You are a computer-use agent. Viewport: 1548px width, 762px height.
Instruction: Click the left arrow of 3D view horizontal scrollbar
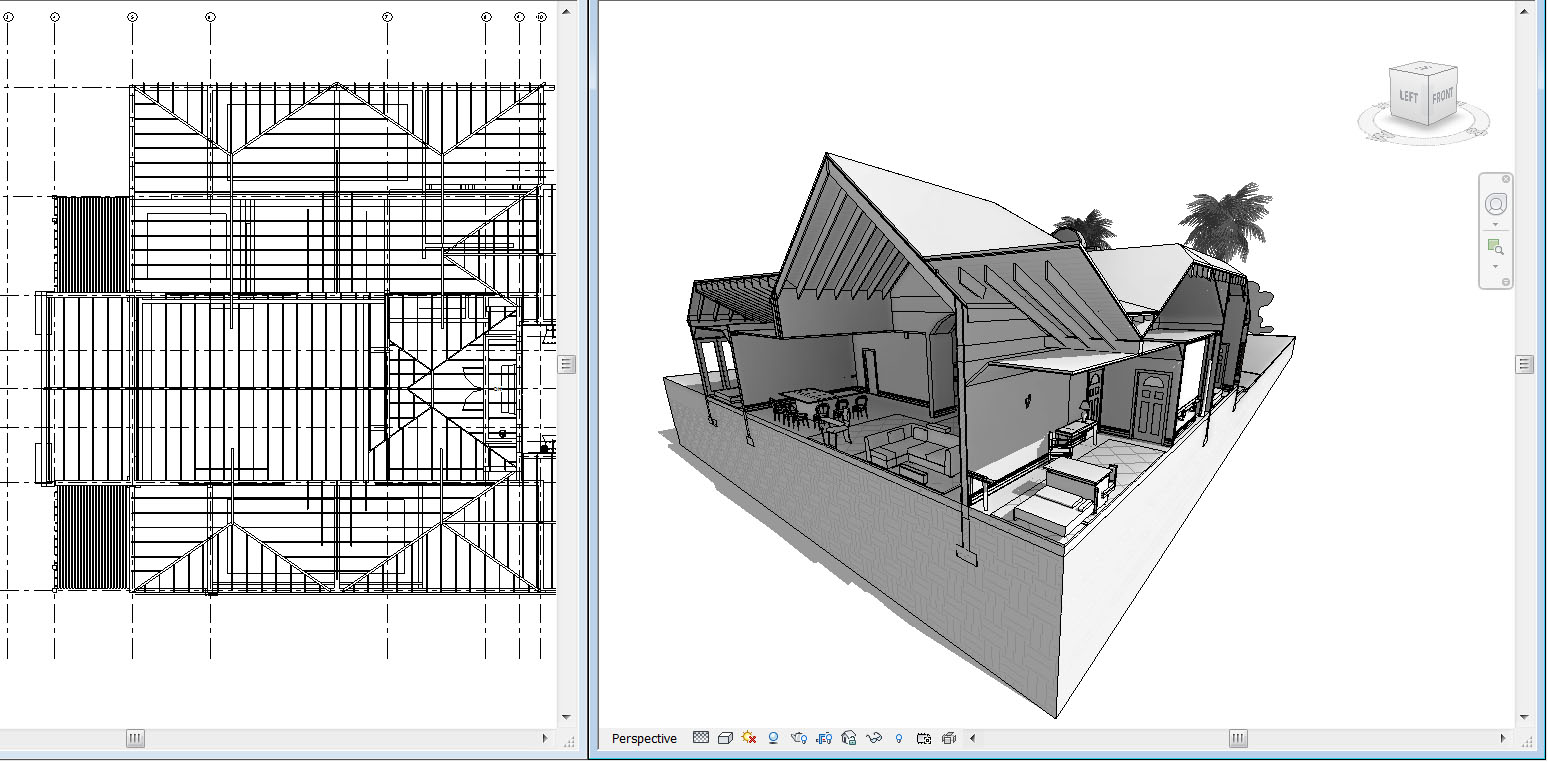(x=972, y=739)
